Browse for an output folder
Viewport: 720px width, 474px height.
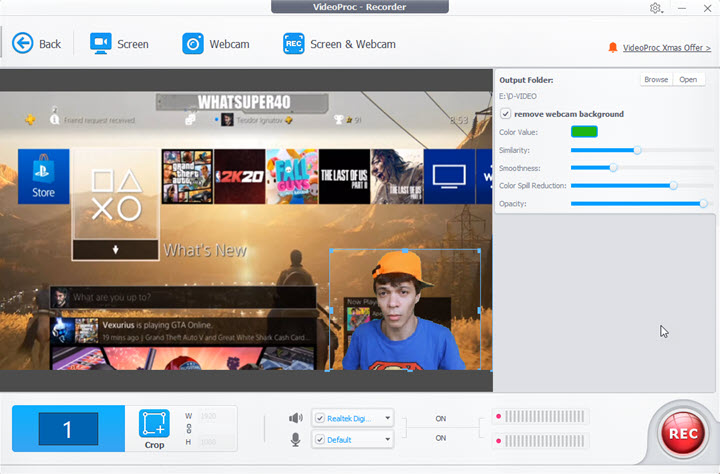(656, 79)
